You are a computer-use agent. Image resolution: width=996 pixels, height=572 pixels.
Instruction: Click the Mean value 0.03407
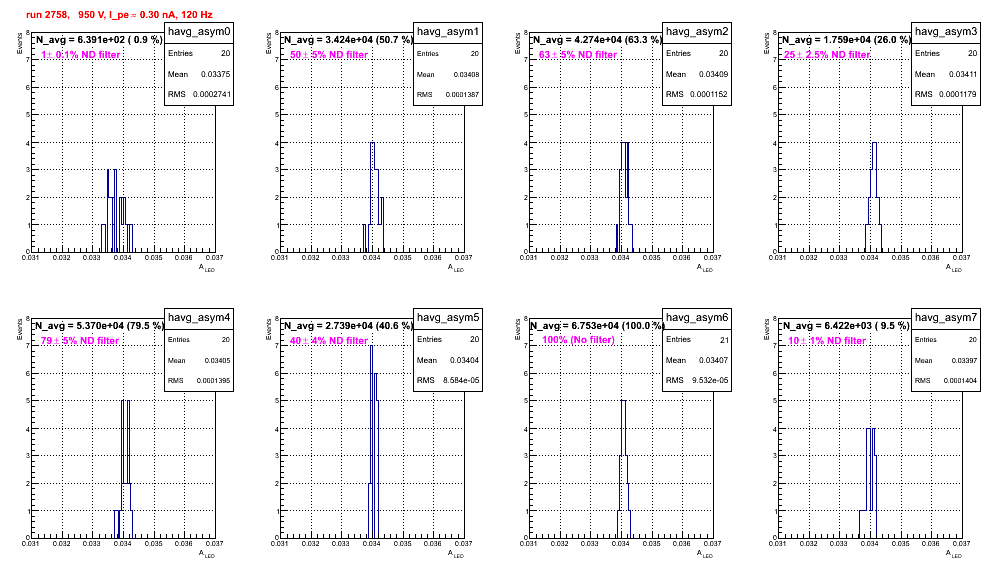[713, 360]
